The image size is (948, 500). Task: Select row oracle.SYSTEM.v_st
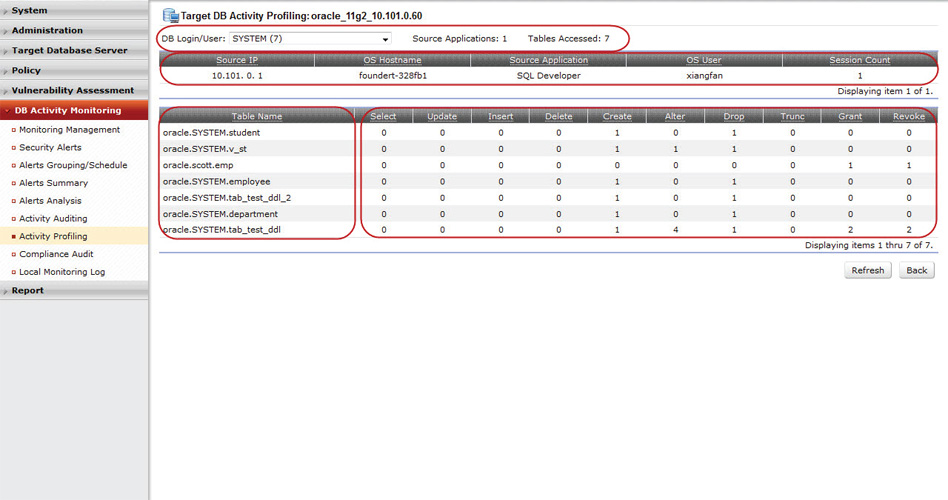pos(548,149)
